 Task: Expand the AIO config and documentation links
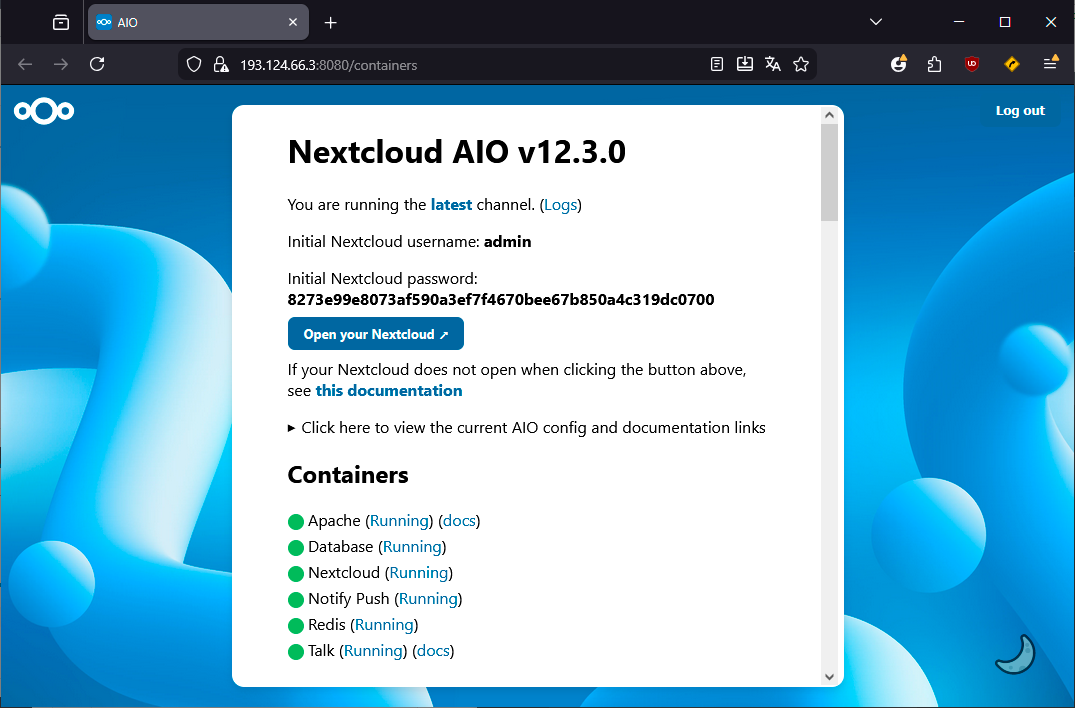532,427
